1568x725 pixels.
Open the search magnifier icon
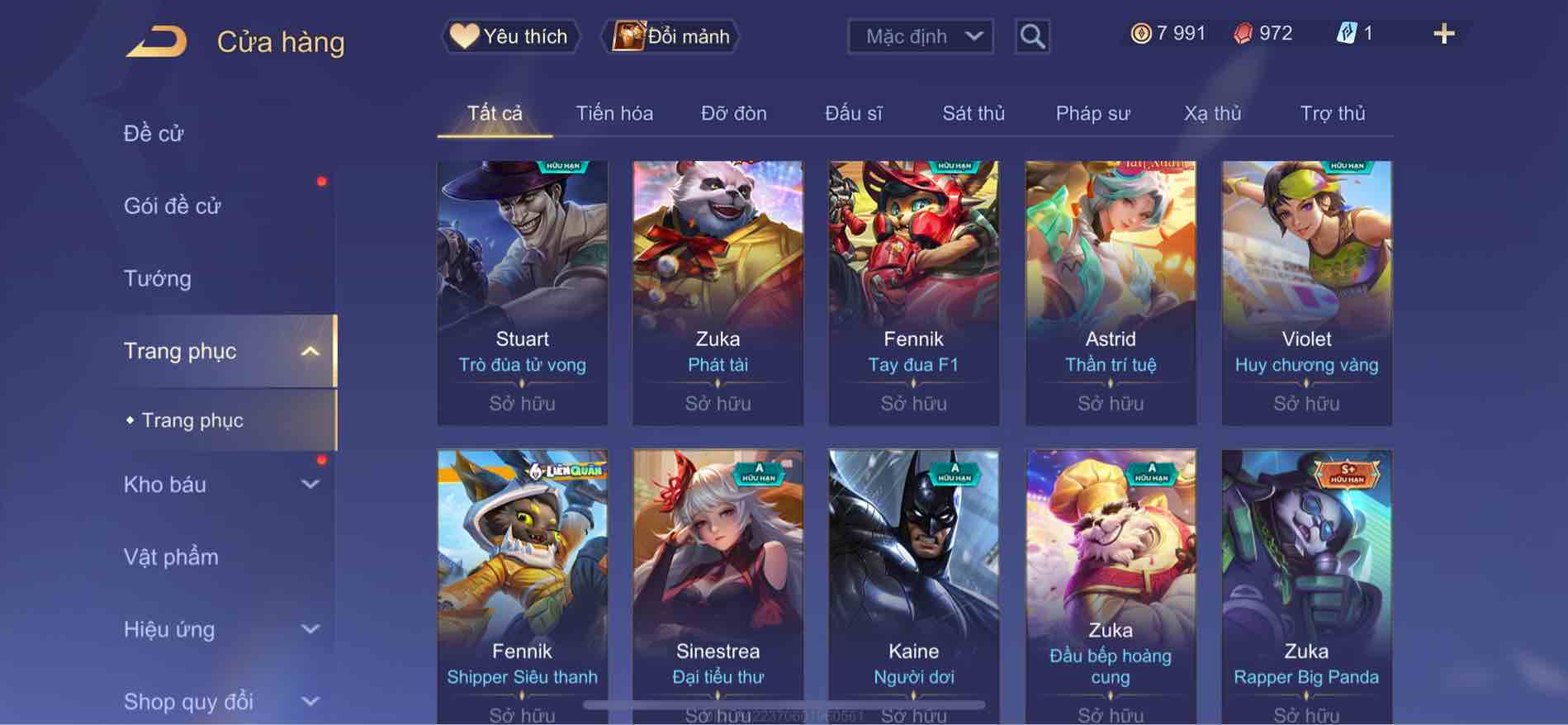click(x=1032, y=36)
